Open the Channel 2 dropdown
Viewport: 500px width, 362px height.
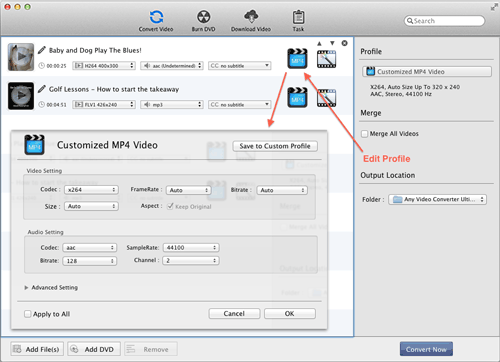point(191,260)
